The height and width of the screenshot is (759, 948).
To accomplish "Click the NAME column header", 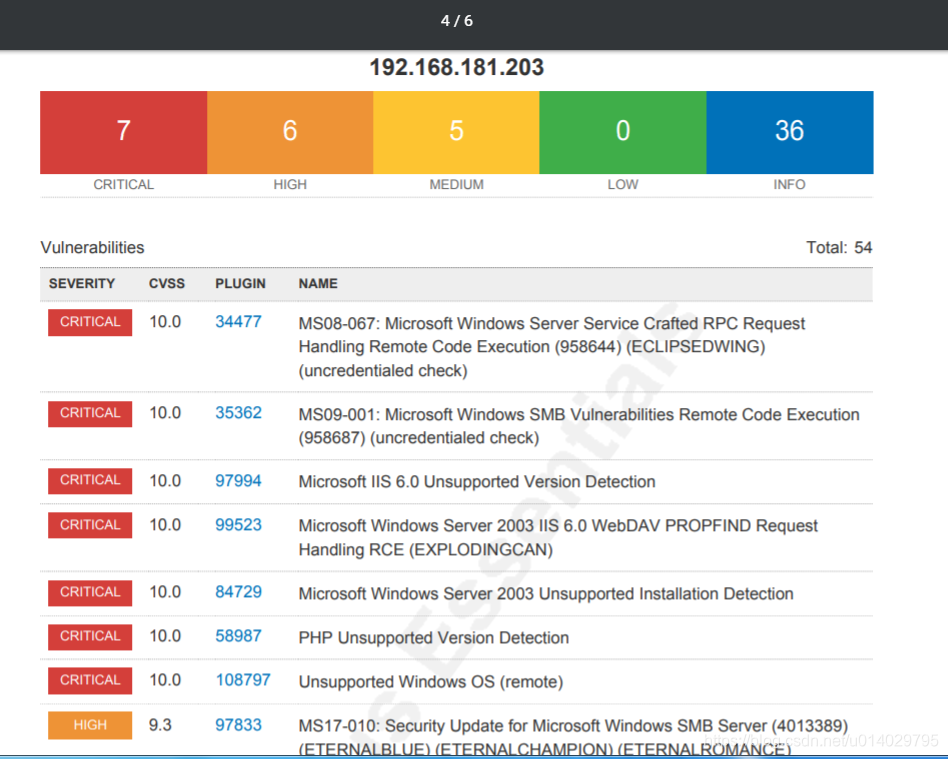I will (318, 284).
